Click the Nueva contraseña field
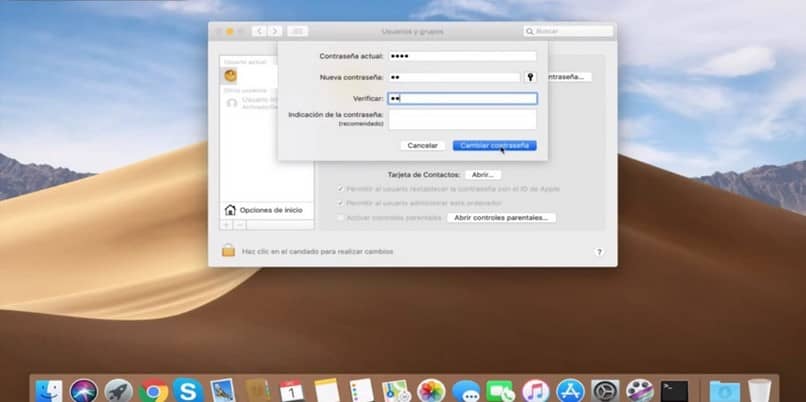The image size is (806, 402). (x=454, y=77)
